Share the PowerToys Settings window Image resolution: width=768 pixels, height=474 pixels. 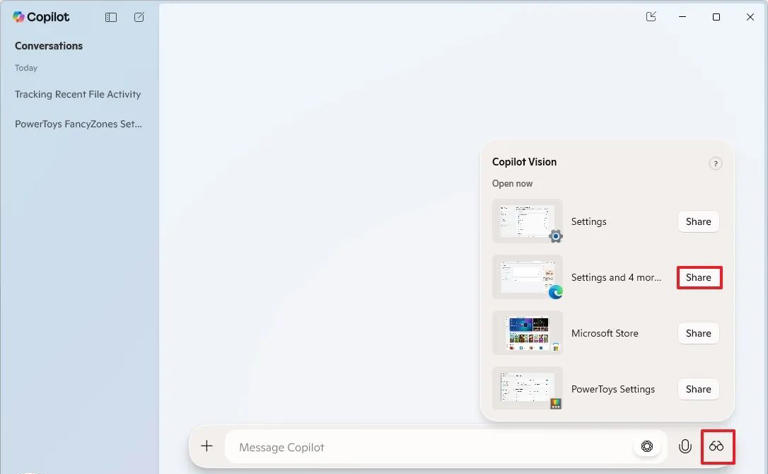click(x=698, y=389)
